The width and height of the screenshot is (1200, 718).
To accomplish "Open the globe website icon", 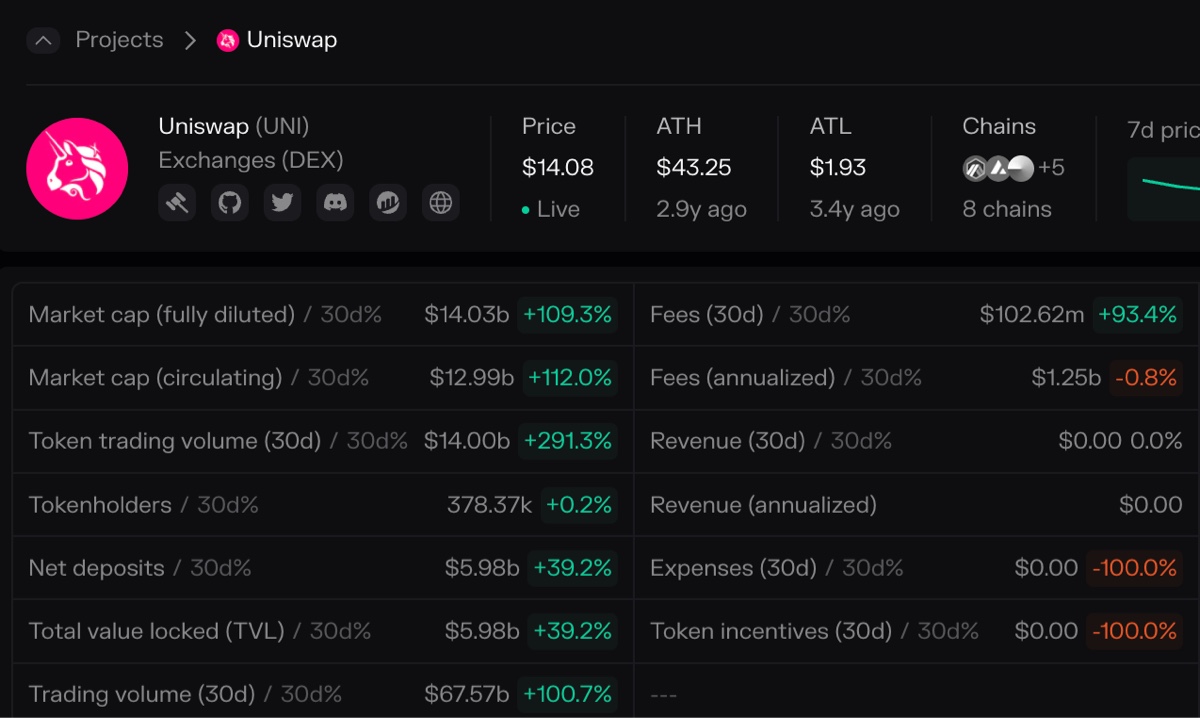I will coord(440,203).
